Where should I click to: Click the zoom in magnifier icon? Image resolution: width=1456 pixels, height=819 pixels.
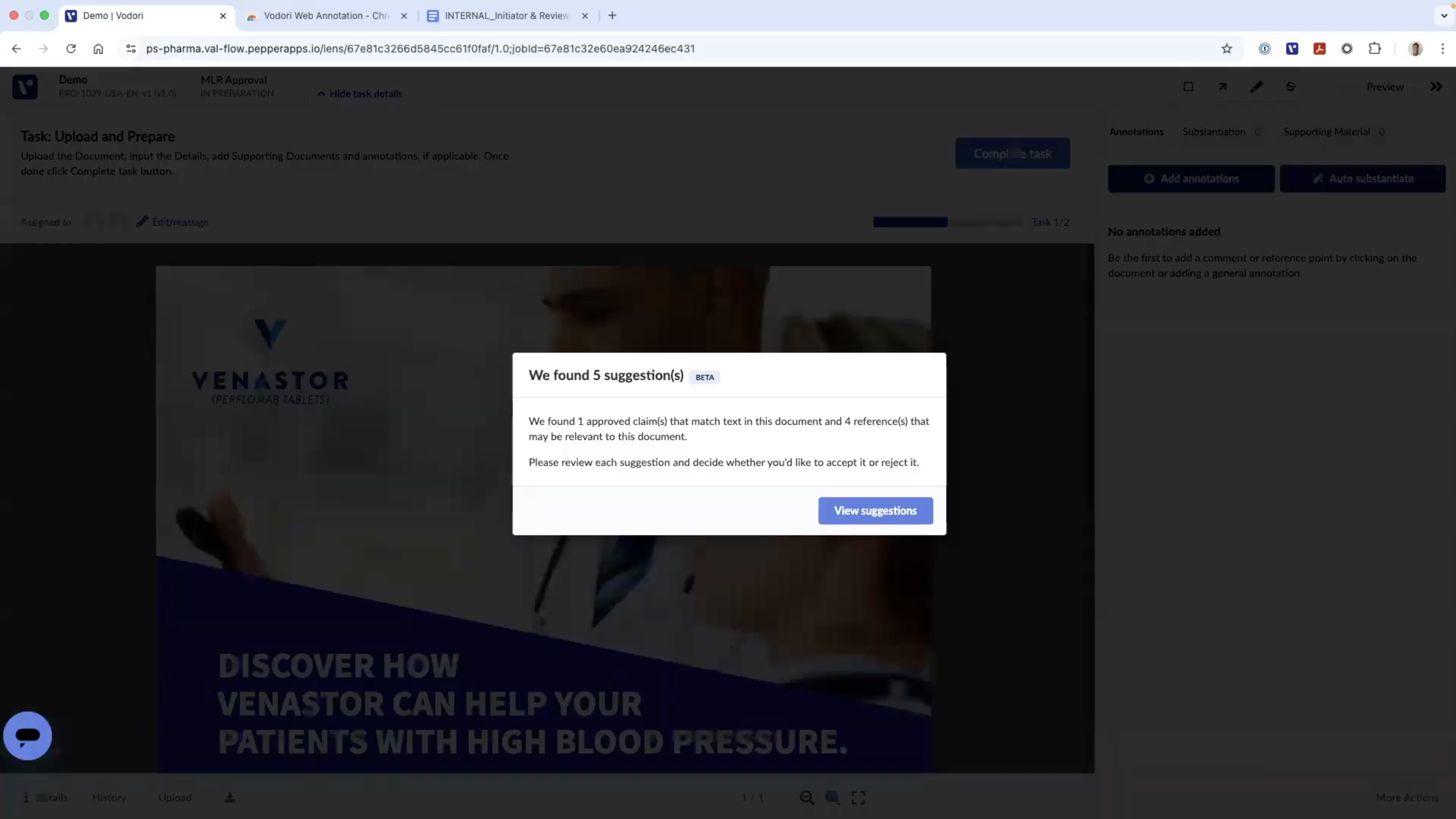[x=832, y=798]
